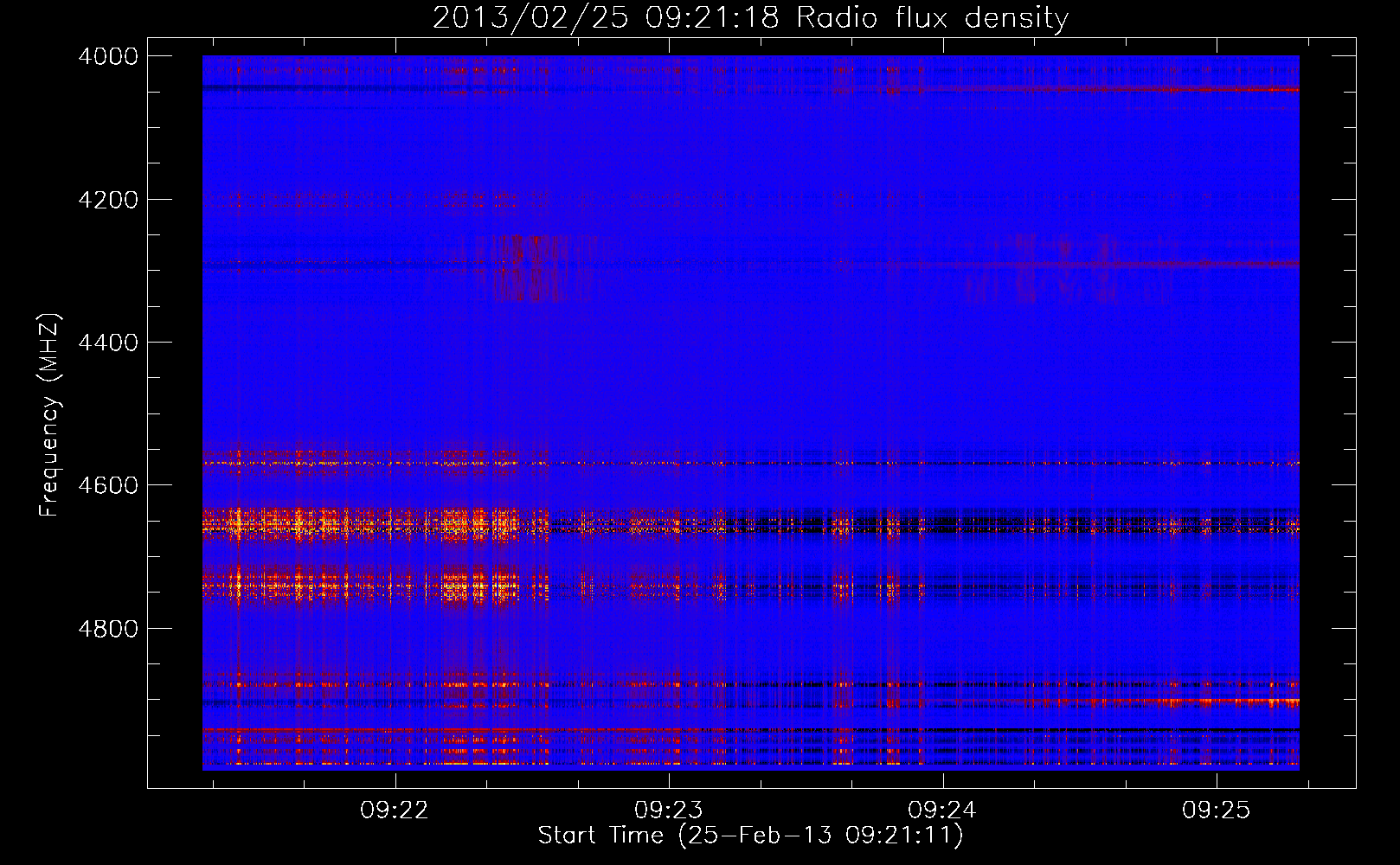The image size is (1400, 865).
Task: Click the 'Start Time (25-Feb-13 09:21:11)' x-axis label
Action: click(x=750, y=836)
